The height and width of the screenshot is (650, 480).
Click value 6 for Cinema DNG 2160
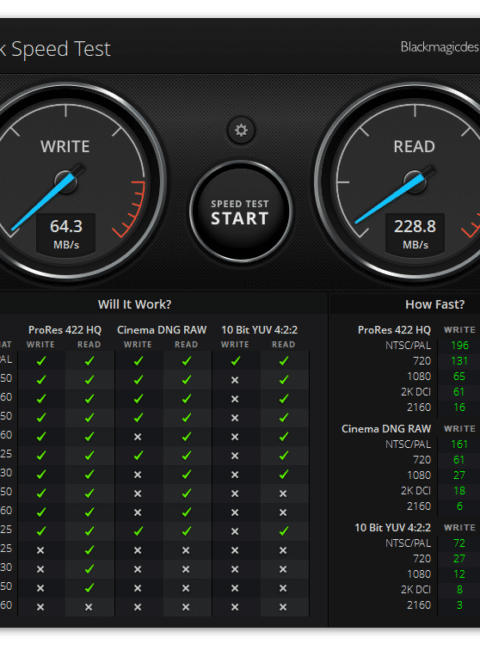click(460, 506)
